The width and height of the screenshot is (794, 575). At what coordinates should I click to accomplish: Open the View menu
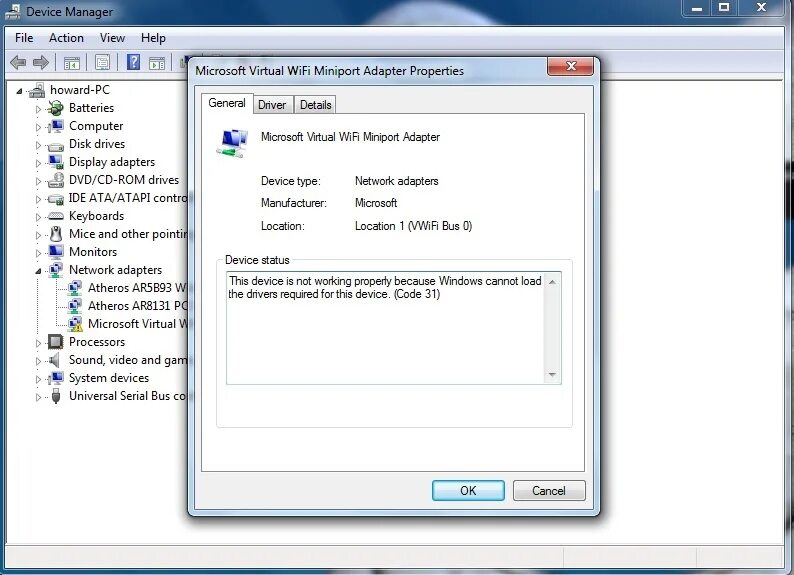[112, 38]
